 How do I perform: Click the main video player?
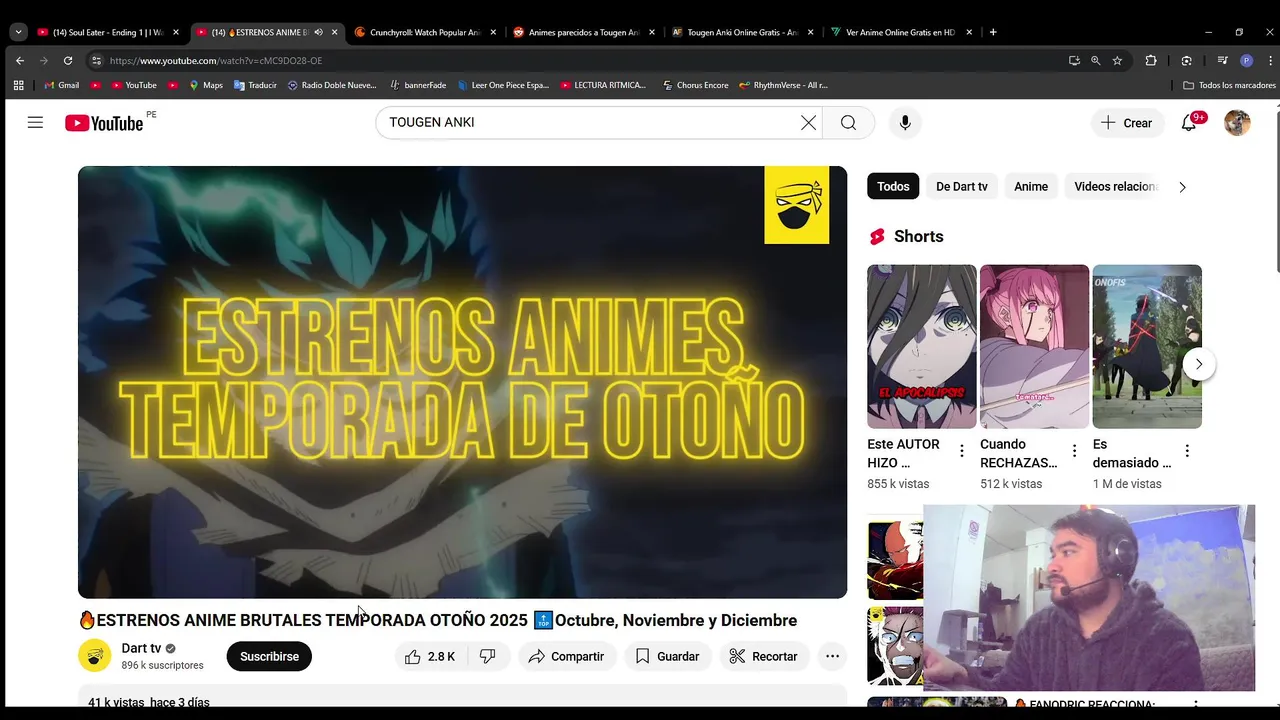click(462, 382)
